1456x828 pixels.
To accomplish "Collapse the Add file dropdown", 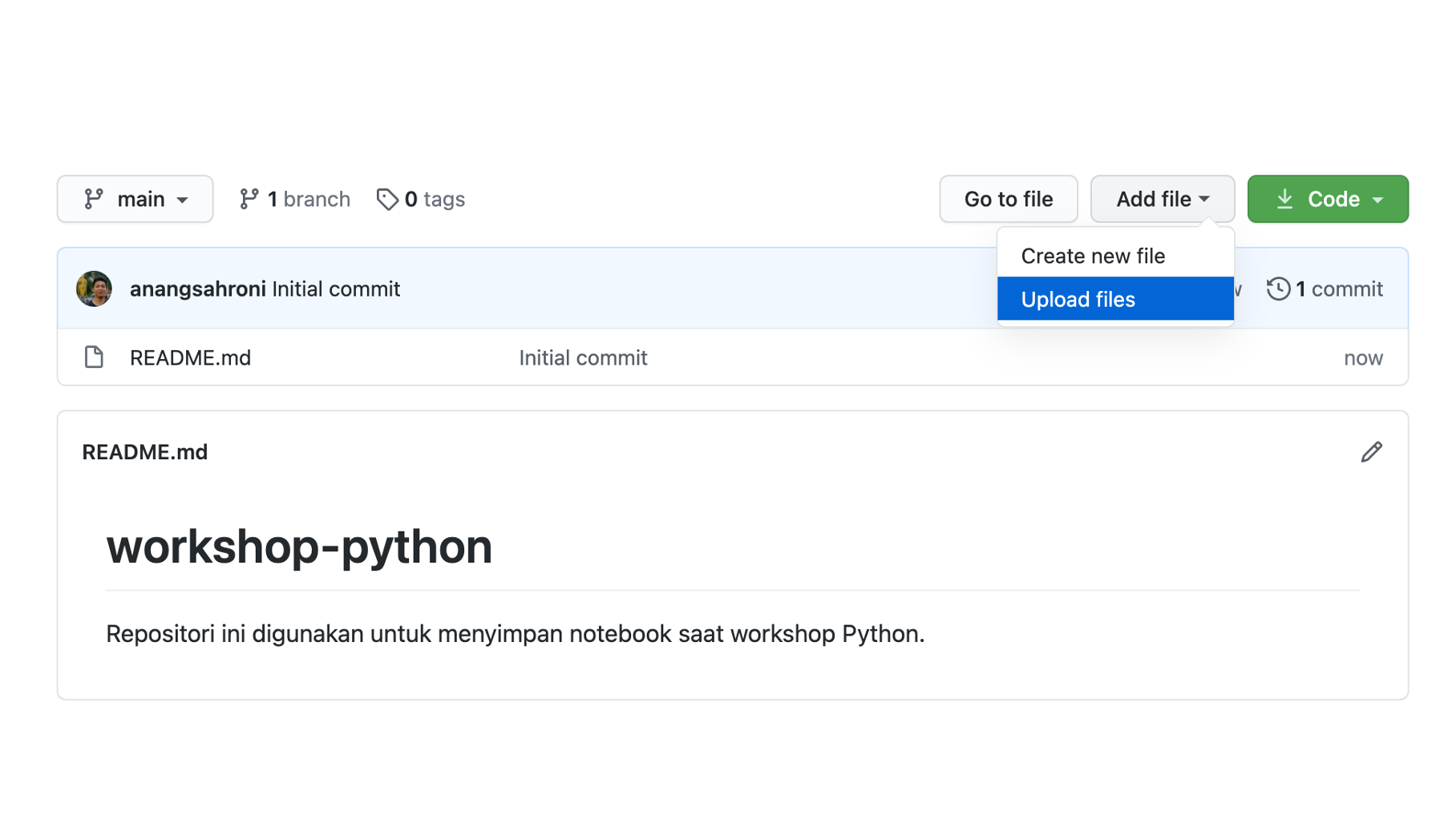I will [x=1162, y=199].
